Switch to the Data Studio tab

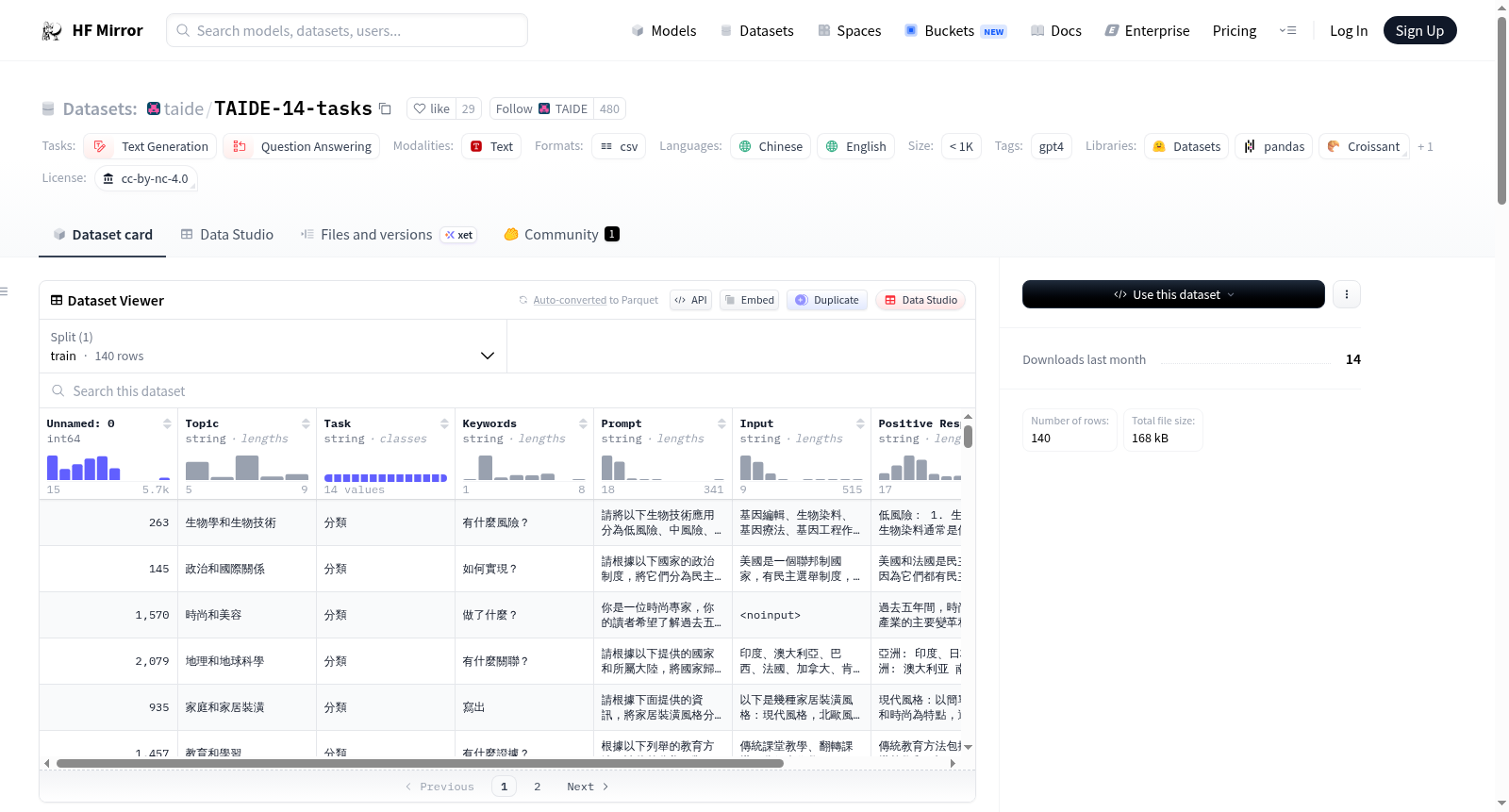coord(226,235)
